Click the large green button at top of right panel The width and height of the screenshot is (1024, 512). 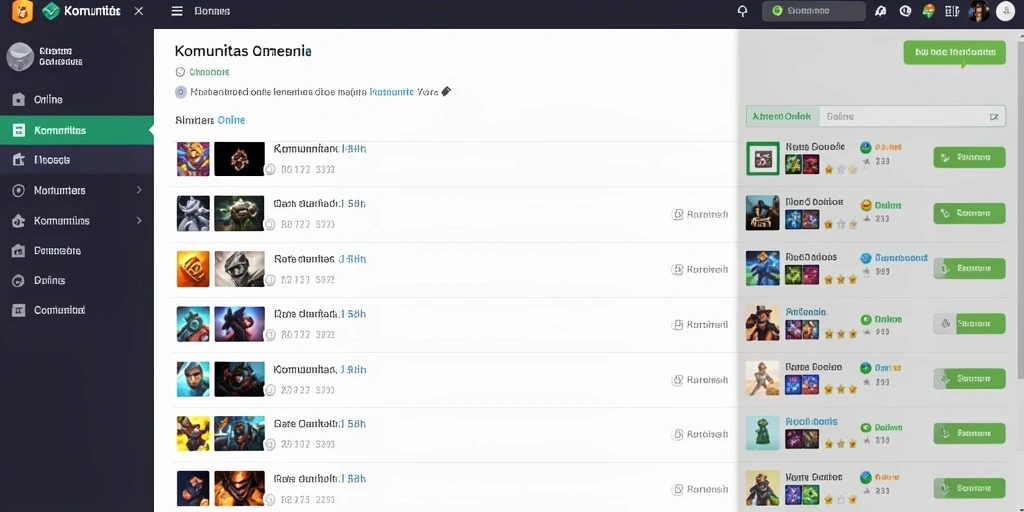(954, 53)
